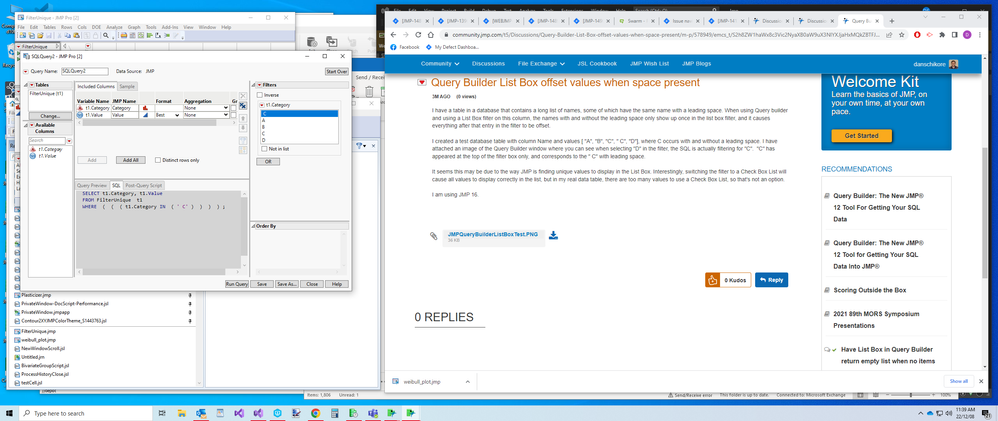This screenshot has height=421, width=998.
Task: Click the Add All button
Action: [130, 160]
